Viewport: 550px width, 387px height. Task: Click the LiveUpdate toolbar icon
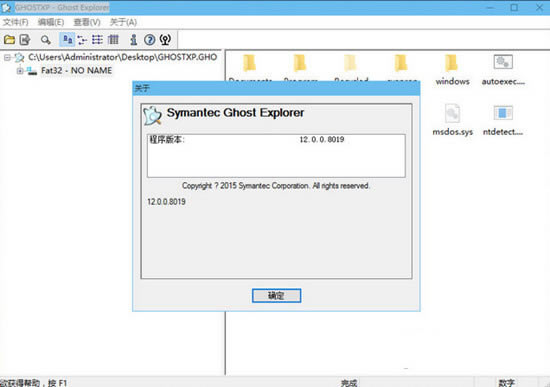pyautogui.click(x=165, y=40)
